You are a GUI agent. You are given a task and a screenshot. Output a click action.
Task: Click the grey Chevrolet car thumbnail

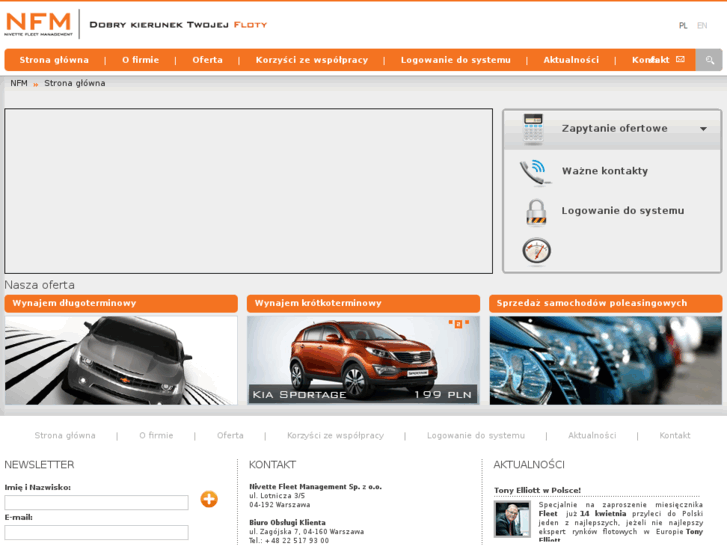click(121, 360)
